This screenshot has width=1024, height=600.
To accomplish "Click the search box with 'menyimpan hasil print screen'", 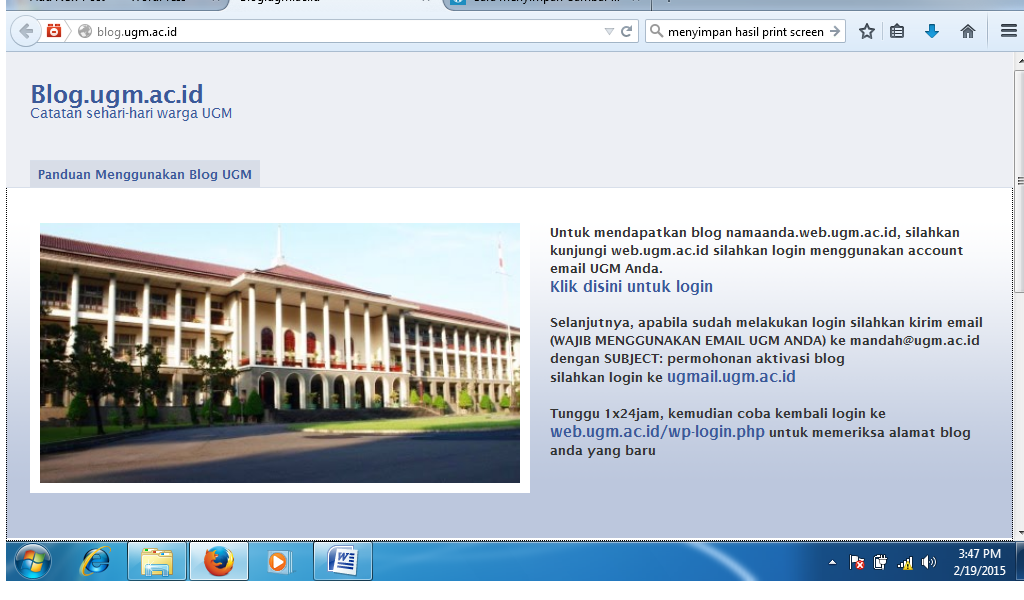I will pyautogui.click(x=746, y=31).
